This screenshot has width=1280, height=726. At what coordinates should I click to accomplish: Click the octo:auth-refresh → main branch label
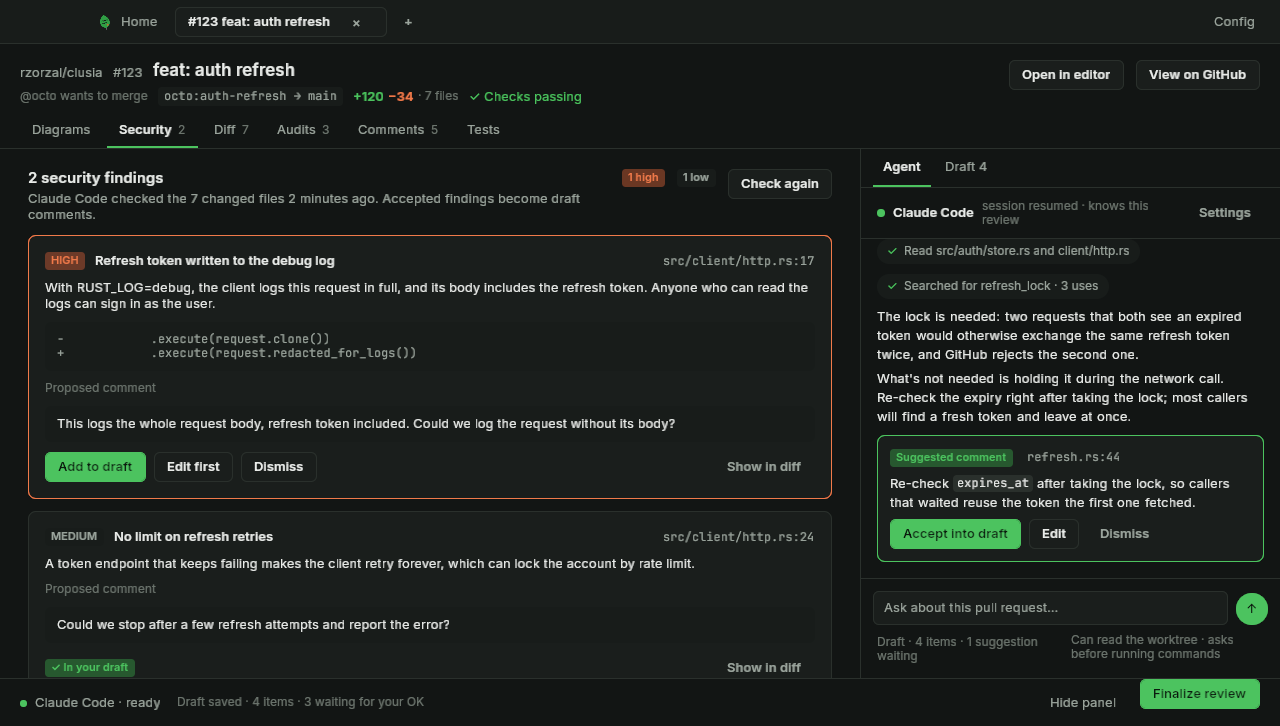click(250, 96)
